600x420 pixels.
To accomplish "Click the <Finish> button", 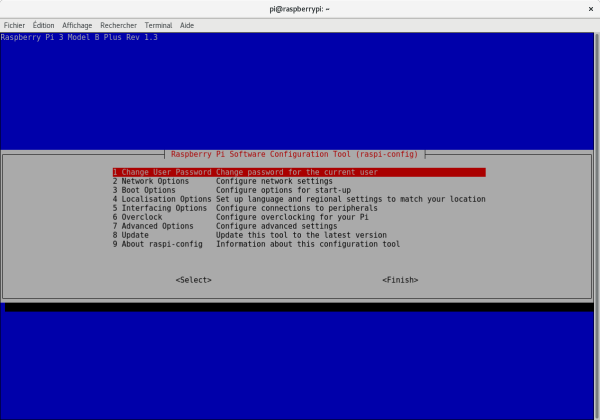I will pos(400,280).
